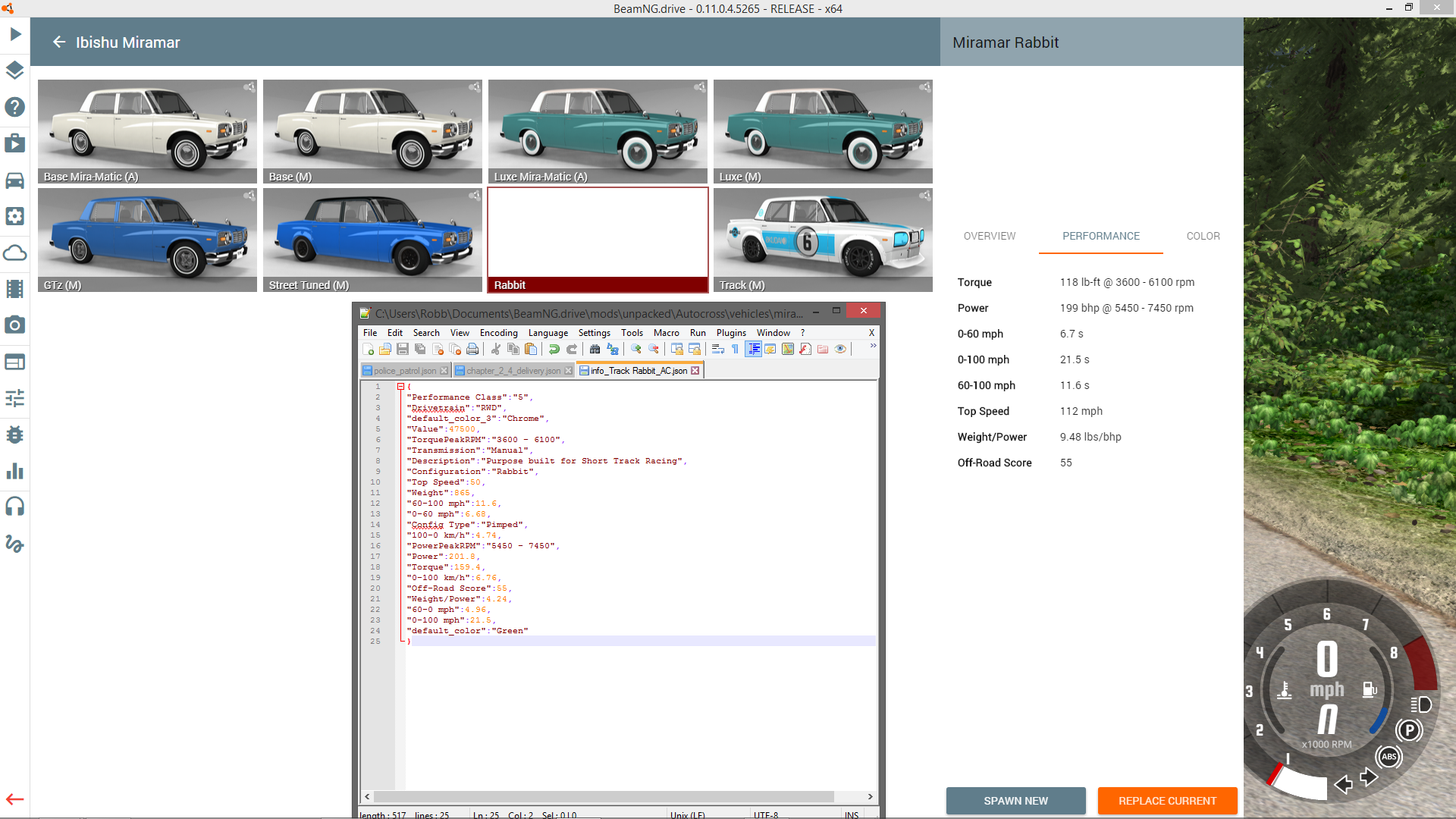Click the Play icon in BeamNG sidebar
The width and height of the screenshot is (1456, 819).
(15, 34)
